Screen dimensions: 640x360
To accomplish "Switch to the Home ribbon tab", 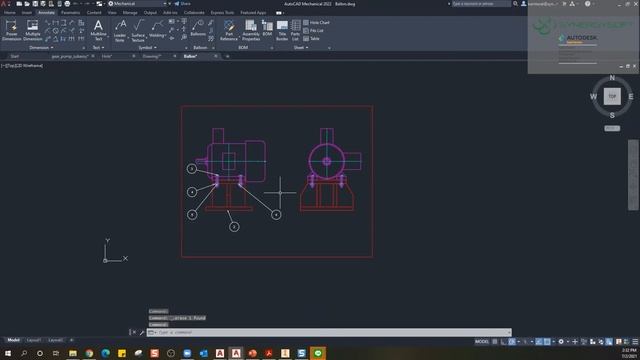I will (10, 13).
